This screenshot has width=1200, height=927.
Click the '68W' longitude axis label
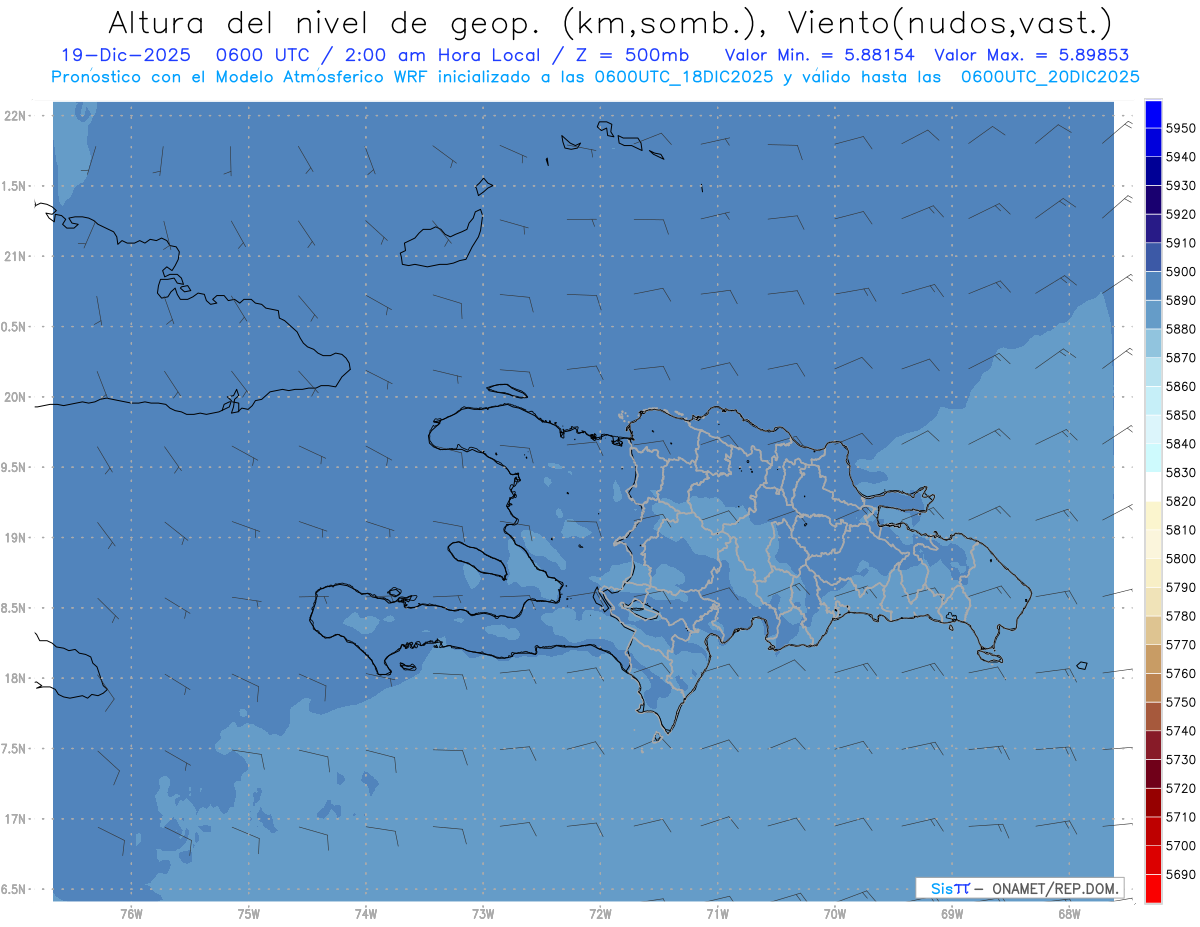coord(1068,912)
